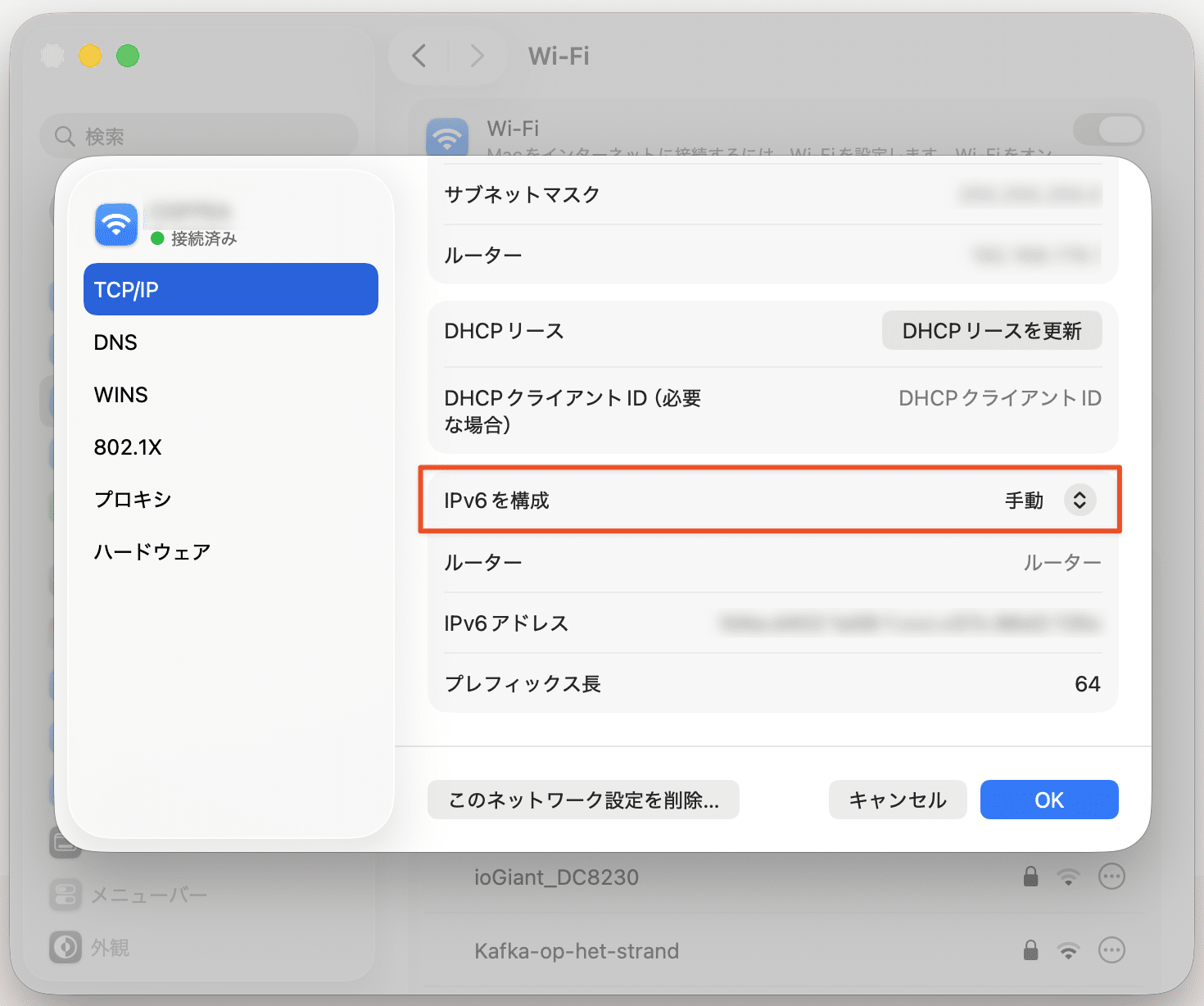Click the yellow minimize window button
Screen dimensions: 1204x1006
pyautogui.click(x=90, y=56)
